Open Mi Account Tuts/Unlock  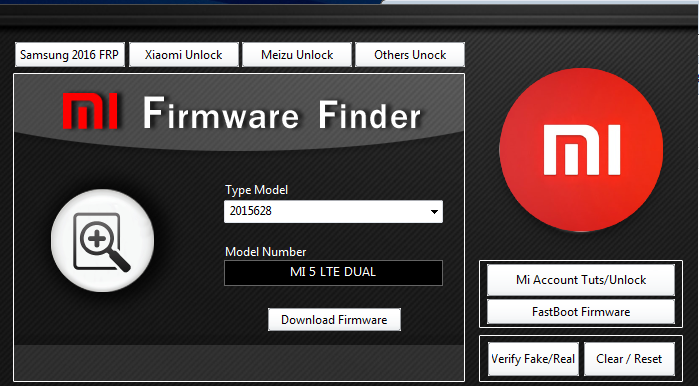(581, 280)
